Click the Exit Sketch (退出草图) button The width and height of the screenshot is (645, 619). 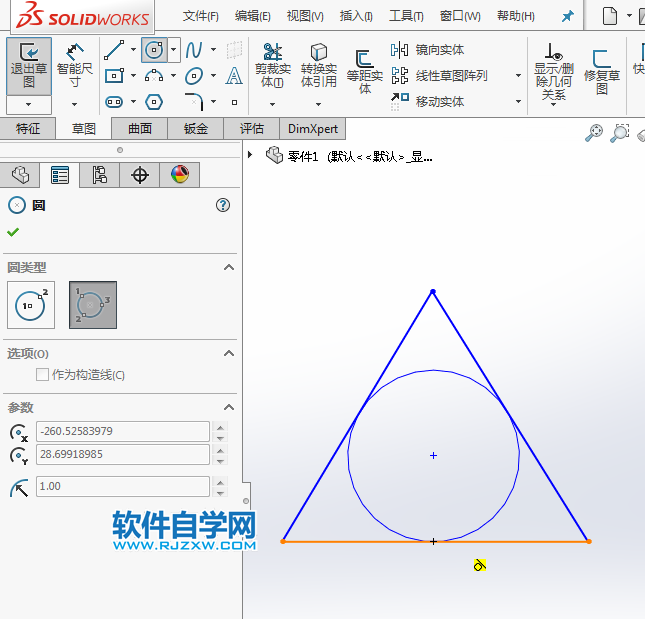pos(29,66)
